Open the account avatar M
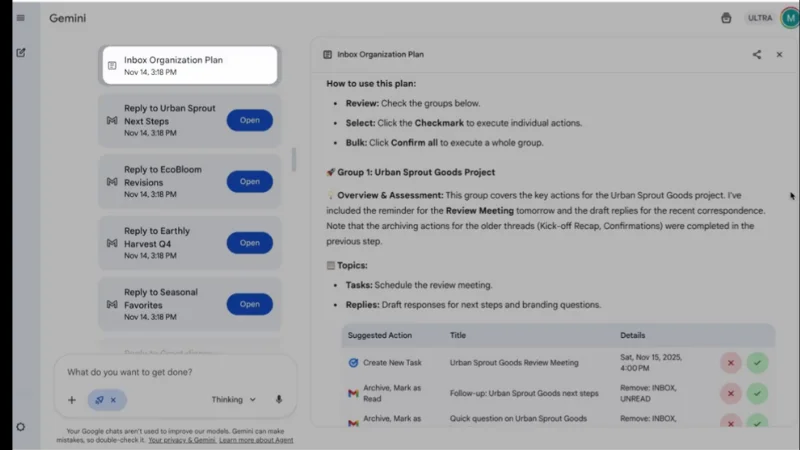Screen dimensions: 800x450 pos(790,18)
